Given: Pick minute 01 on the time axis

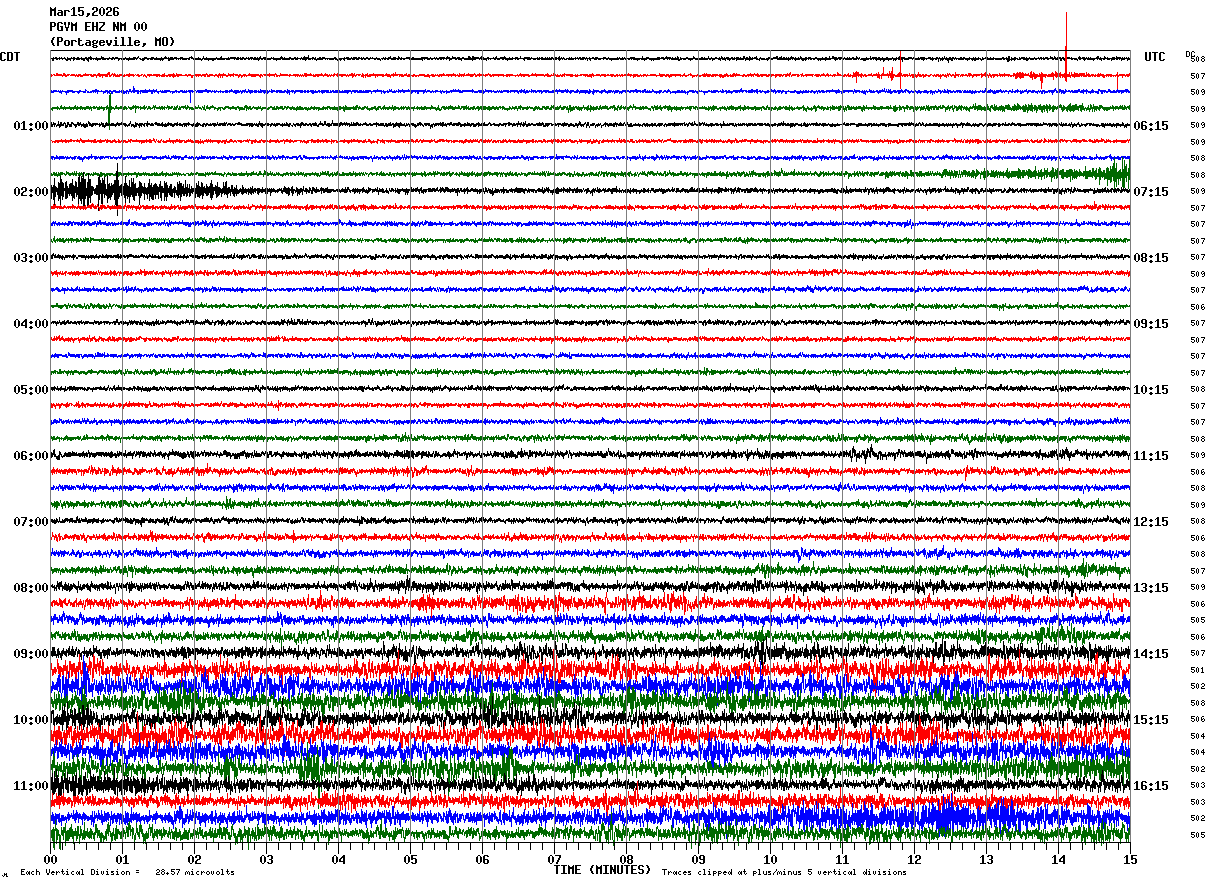Looking at the screenshot, I should tap(123, 859).
